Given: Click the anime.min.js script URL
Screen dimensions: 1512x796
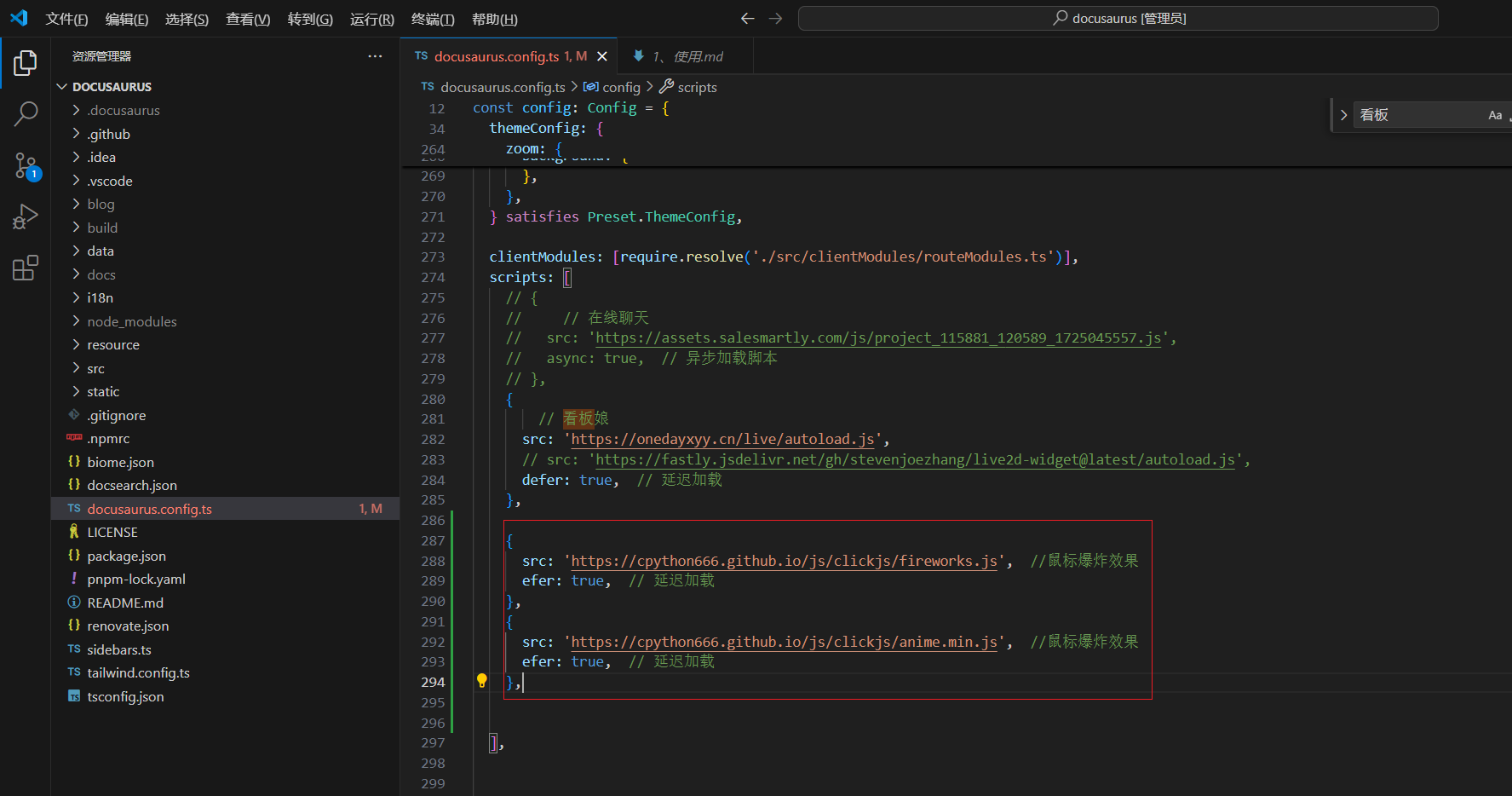Looking at the screenshot, I should click(x=784, y=642).
